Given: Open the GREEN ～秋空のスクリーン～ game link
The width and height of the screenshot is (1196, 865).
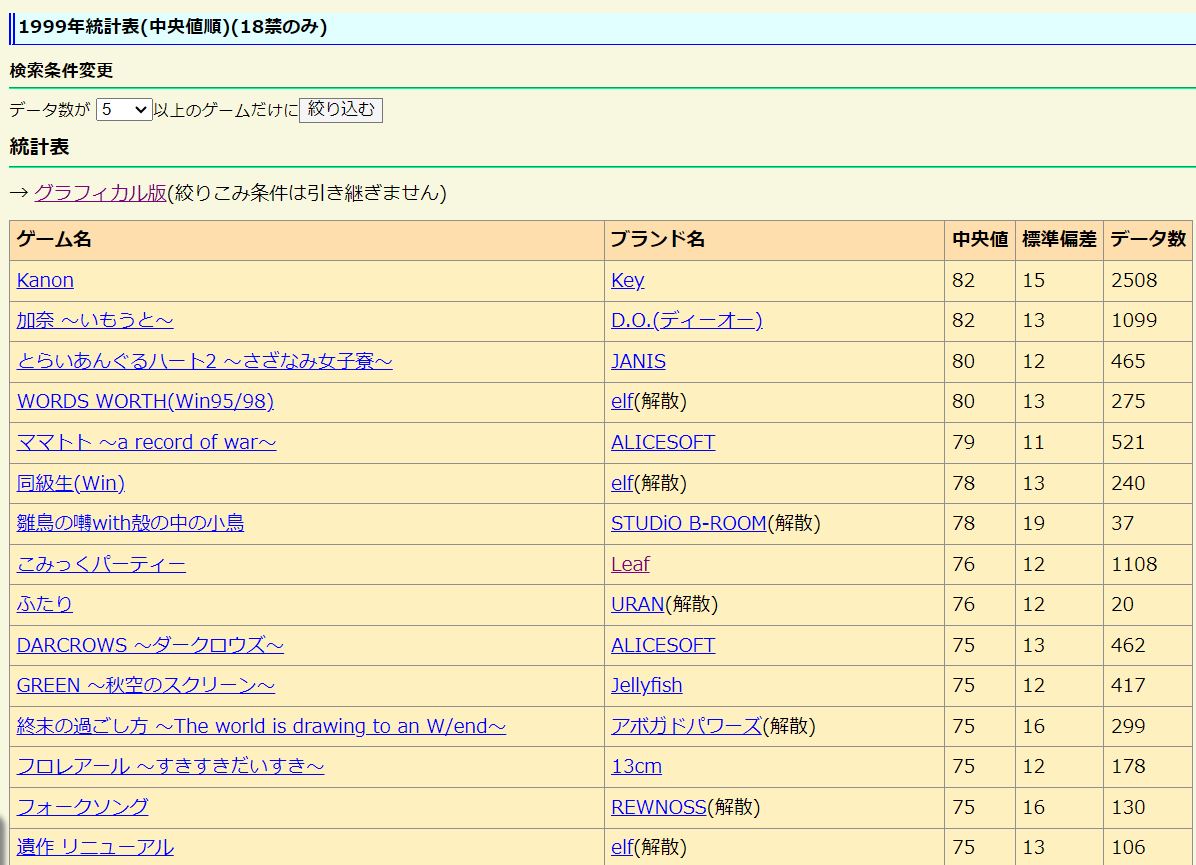Looking at the screenshot, I should click(x=146, y=685).
